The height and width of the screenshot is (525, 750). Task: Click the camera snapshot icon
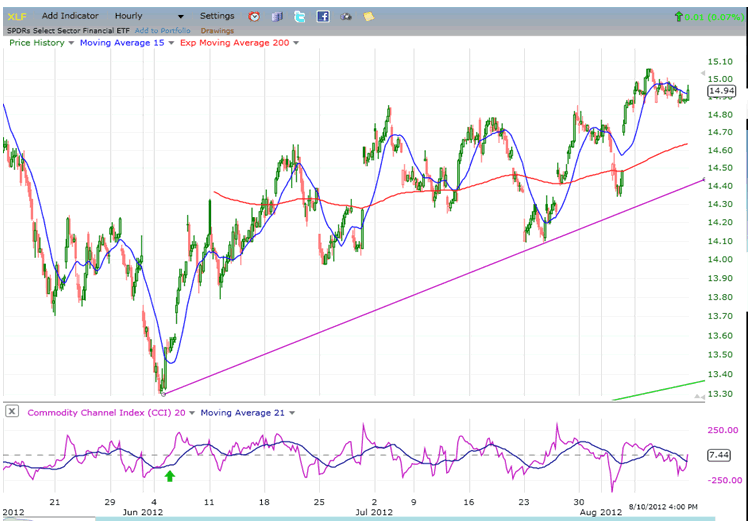coord(346,16)
